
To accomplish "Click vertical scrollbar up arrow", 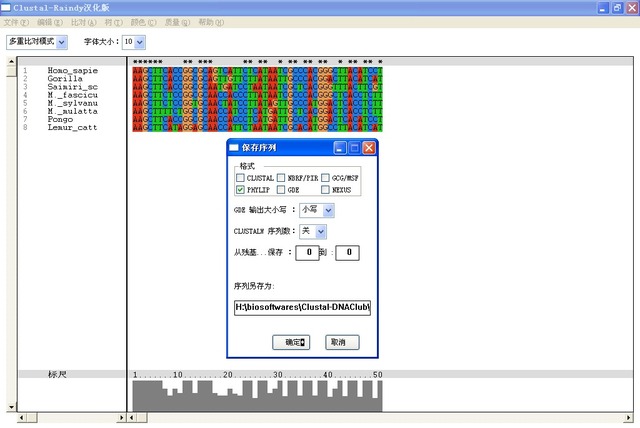I will tap(11, 62).
